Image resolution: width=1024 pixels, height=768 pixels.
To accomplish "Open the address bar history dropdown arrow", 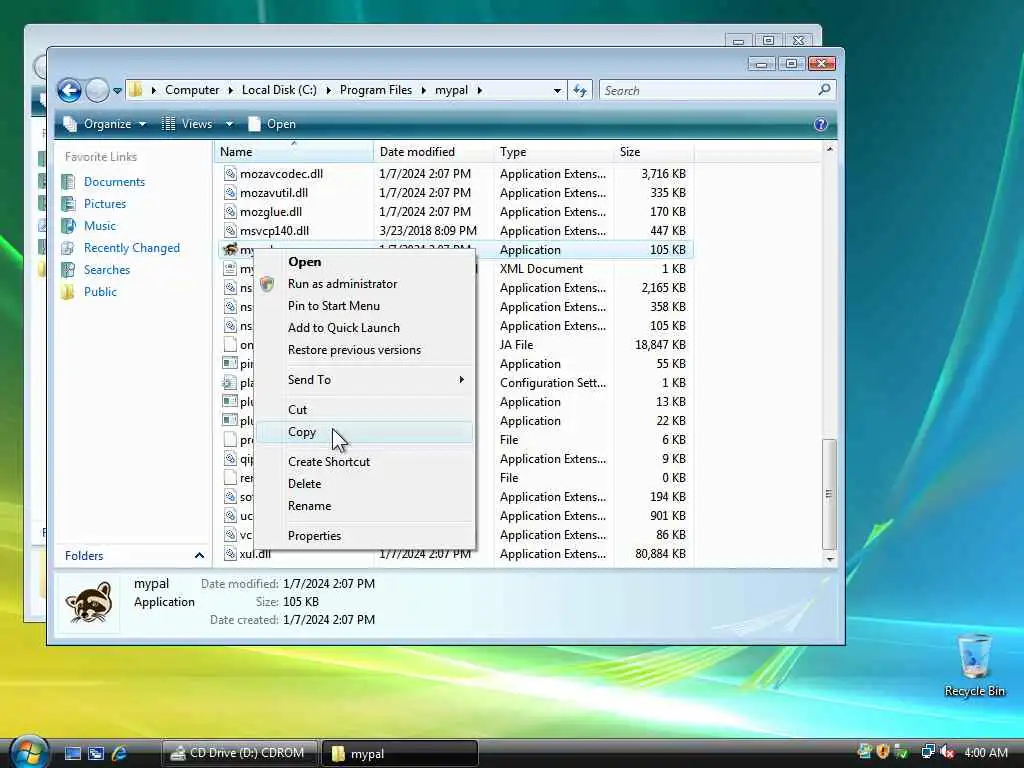I will pos(557,91).
